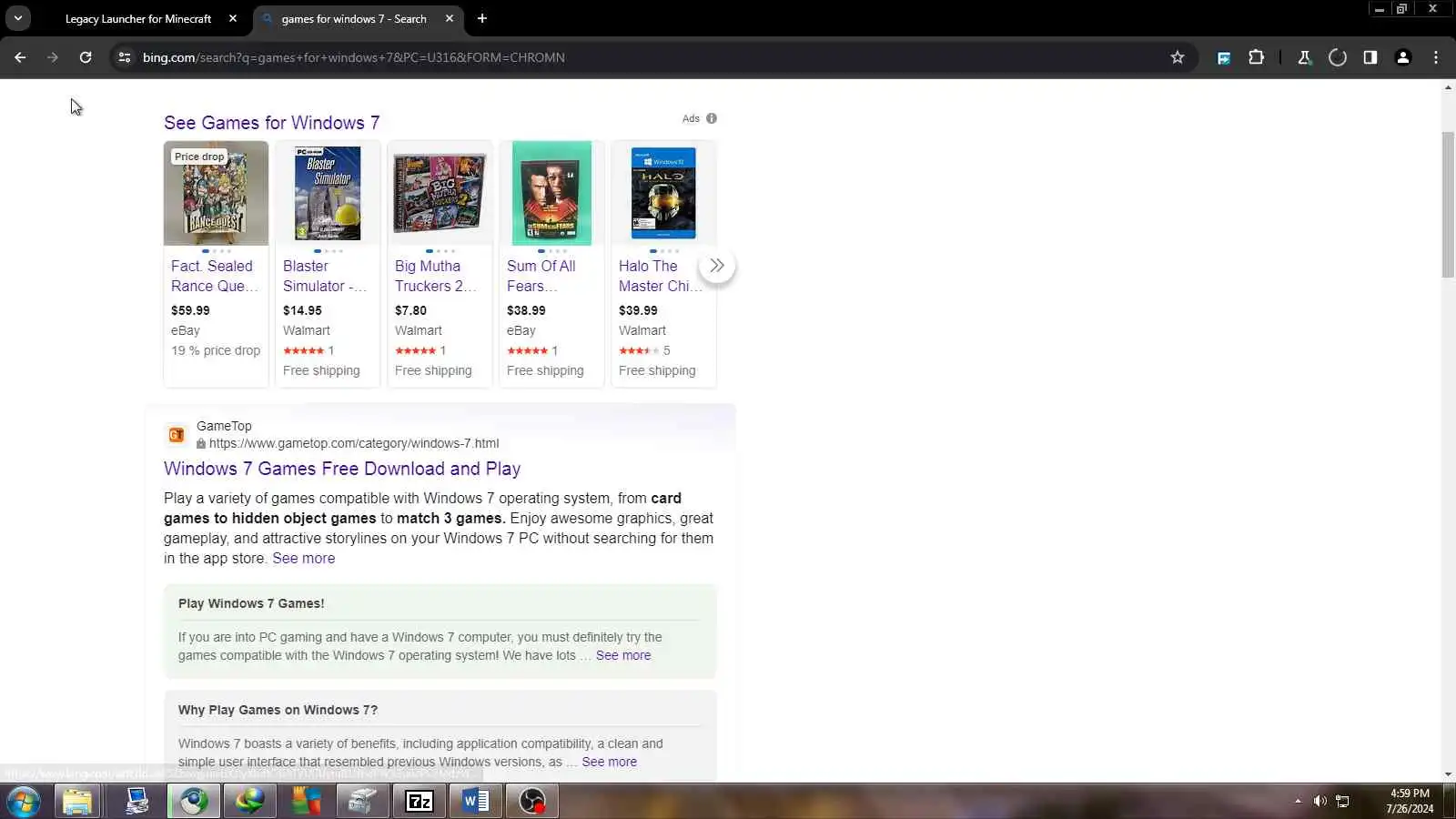Screen dimensions: 1456x819
Task: Open the Fact. Sealed Rance Quest listing
Action: point(215,276)
